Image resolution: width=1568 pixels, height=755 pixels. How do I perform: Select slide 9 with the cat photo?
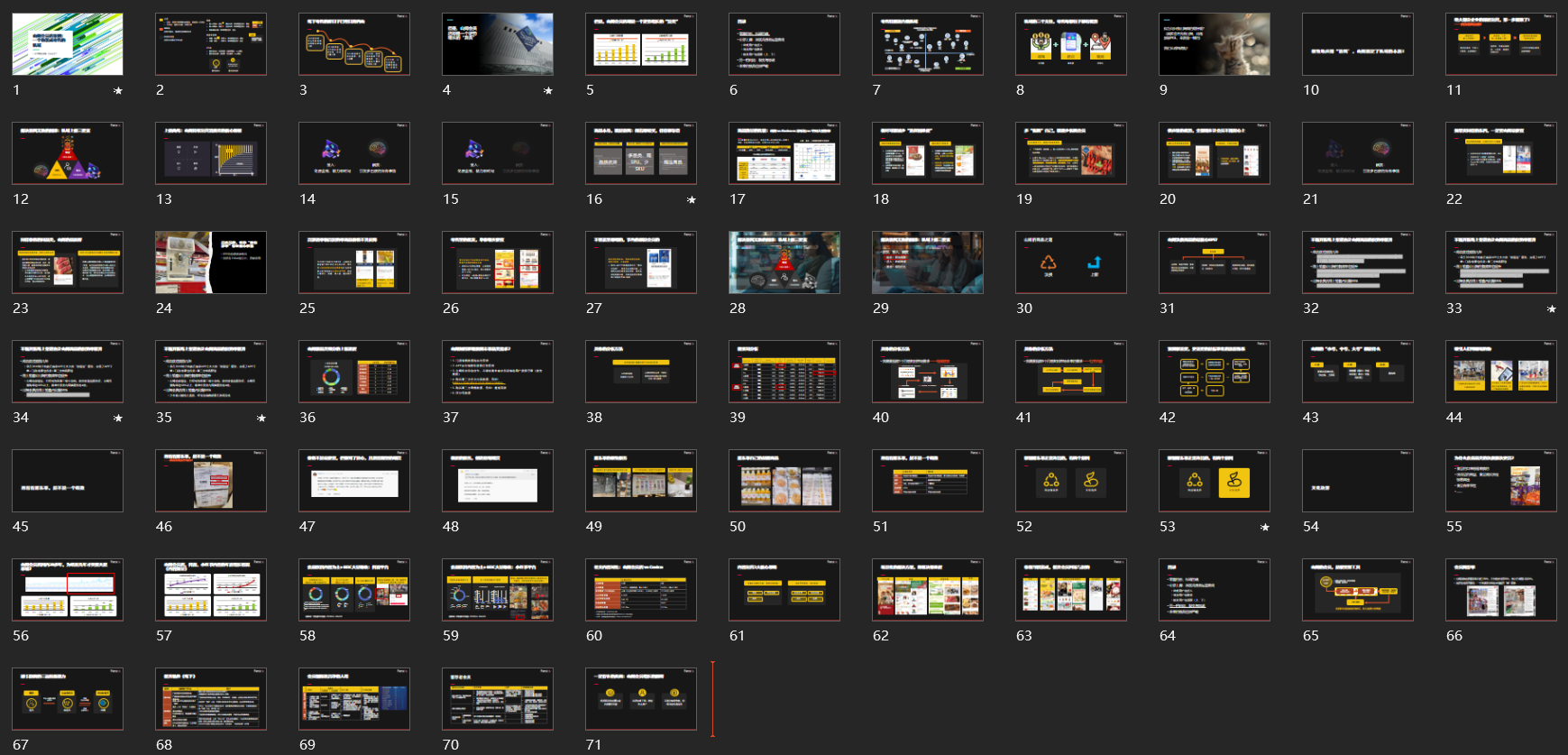[1214, 44]
